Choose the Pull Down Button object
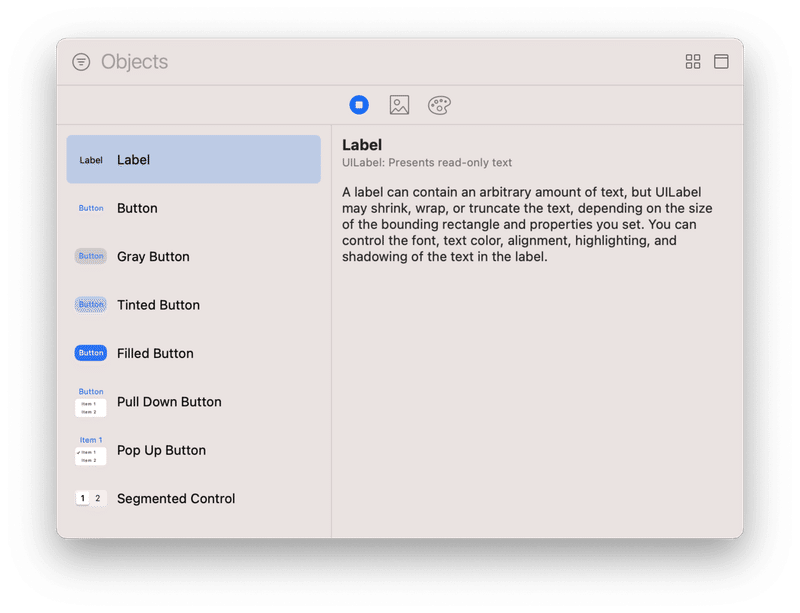 click(x=193, y=402)
